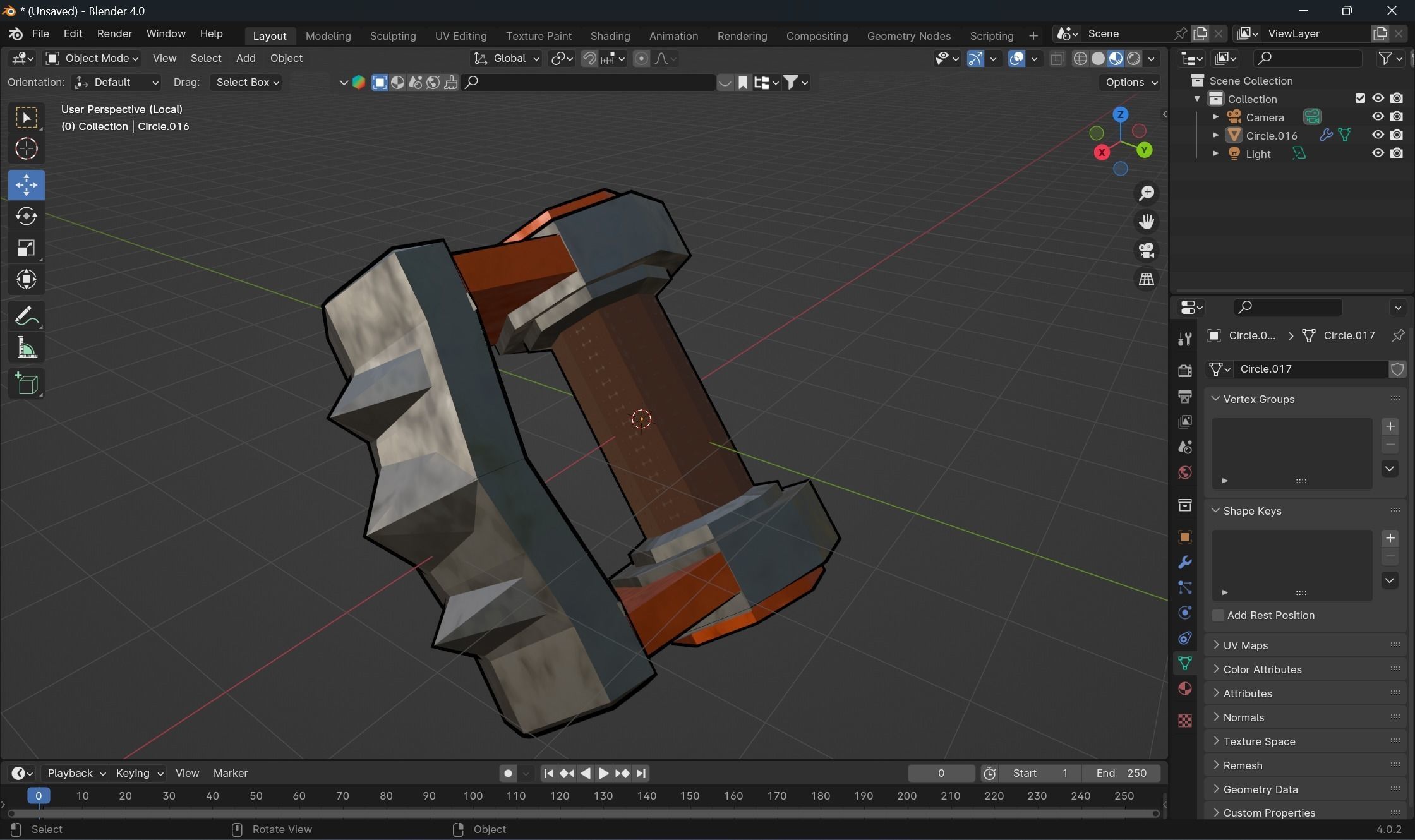Click the timeline horizontal scrollbar
The height and width of the screenshot is (840, 1415).
point(584,813)
